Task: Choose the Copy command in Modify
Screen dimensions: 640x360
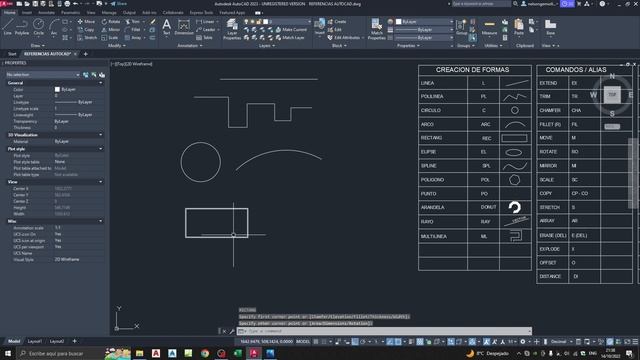Action: click(x=86, y=29)
